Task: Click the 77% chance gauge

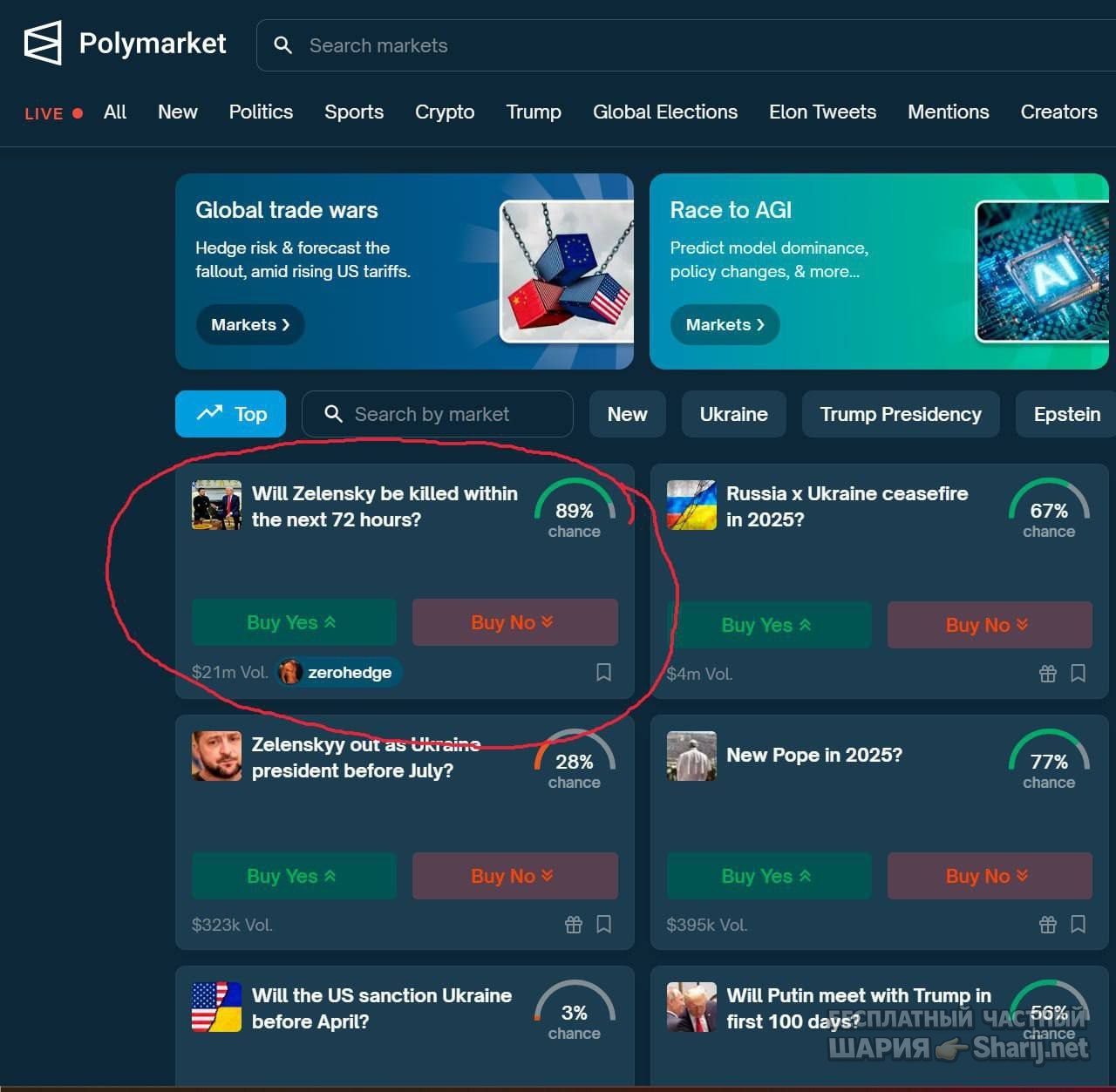Action: tap(1049, 761)
